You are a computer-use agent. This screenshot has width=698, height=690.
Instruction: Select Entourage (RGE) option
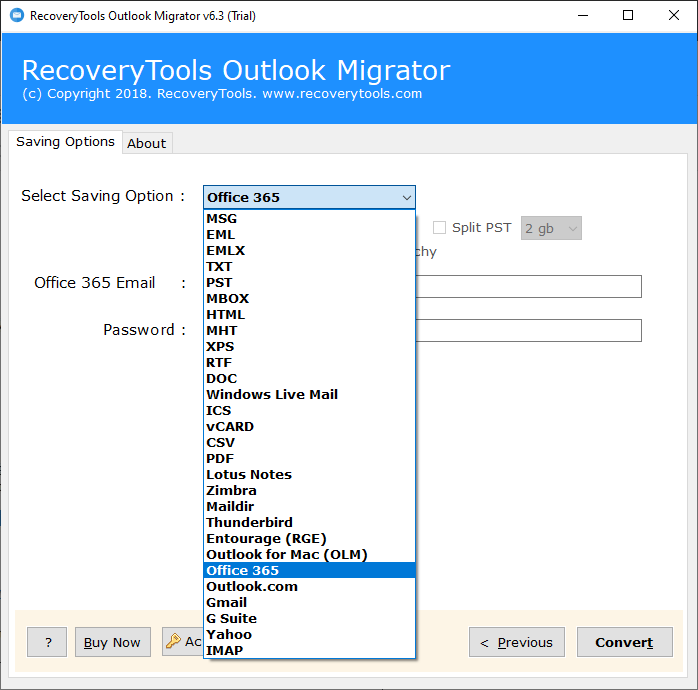click(309, 539)
